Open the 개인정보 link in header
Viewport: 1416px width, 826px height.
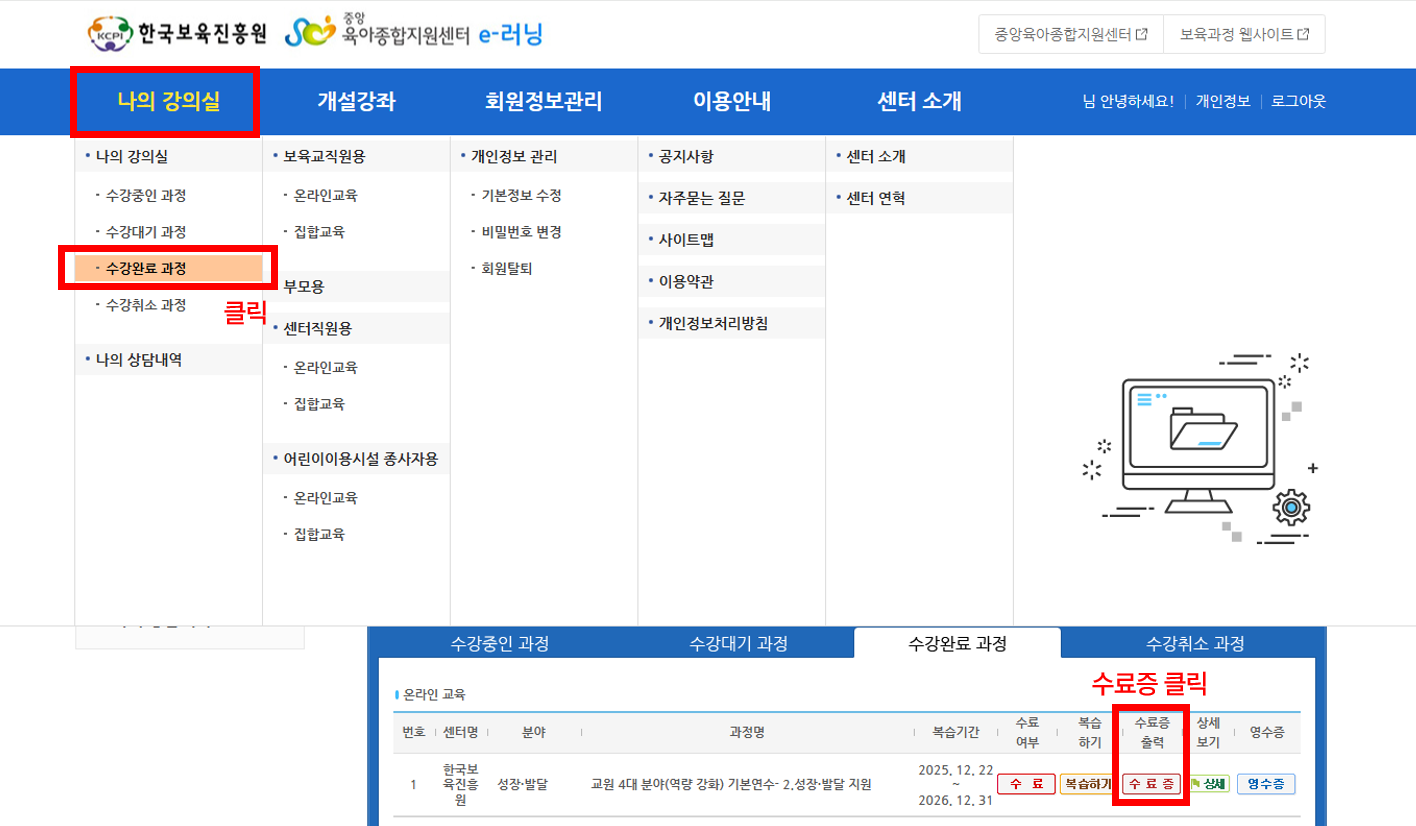(1222, 101)
